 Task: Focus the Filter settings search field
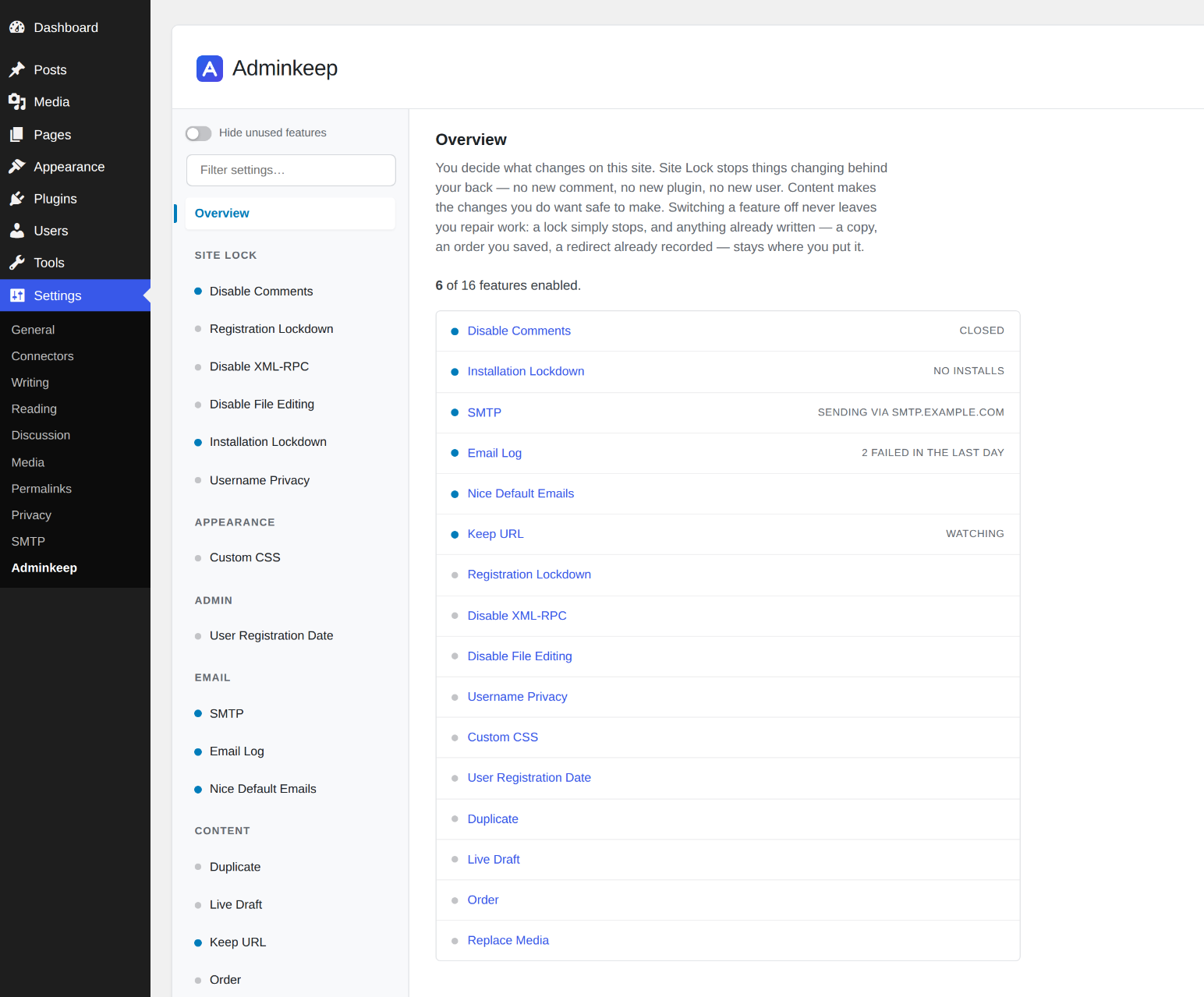coord(291,170)
